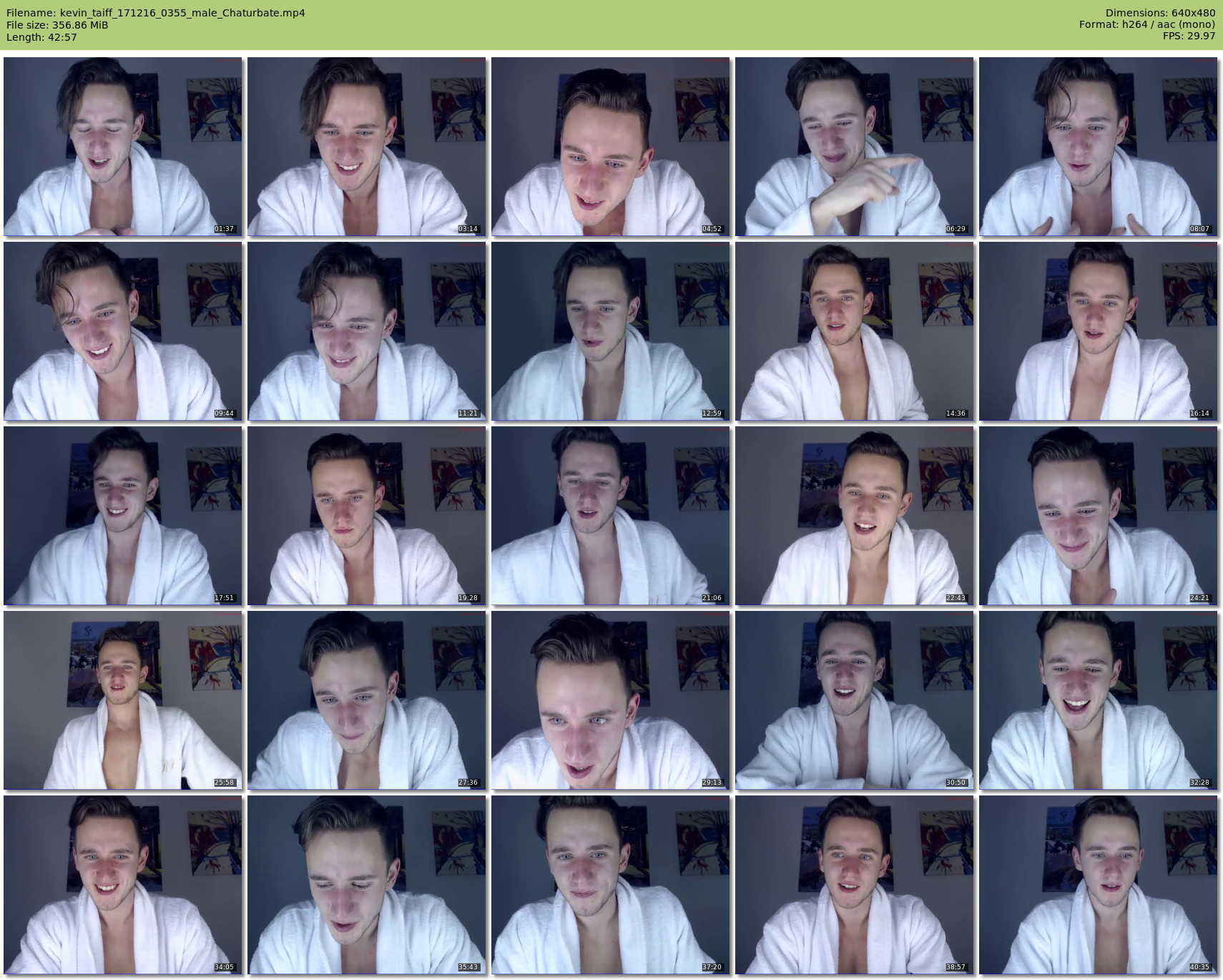Open the frame with pointing hand at 06:29
Screen dimensions: 1223x980
tap(854, 146)
